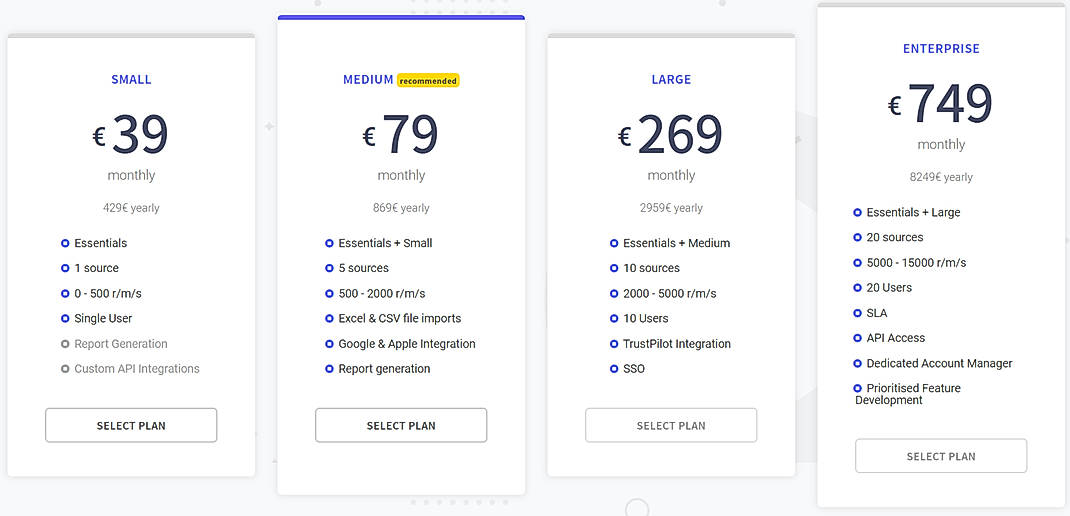Image resolution: width=1070 pixels, height=516 pixels.
Task: Click 'Report generation' in Medium plan
Action: [384, 369]
